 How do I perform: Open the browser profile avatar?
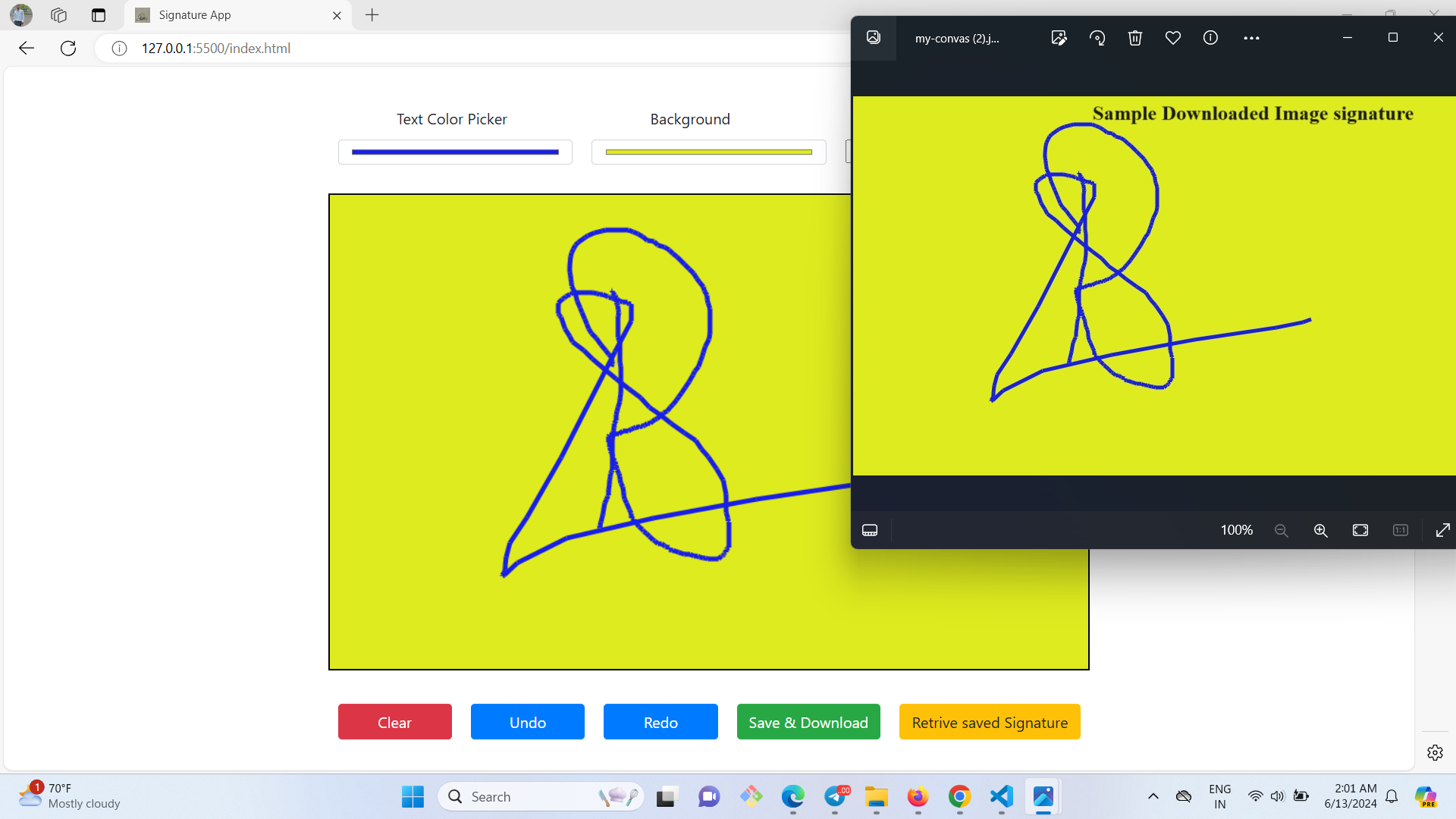click(x=21, y=15)
